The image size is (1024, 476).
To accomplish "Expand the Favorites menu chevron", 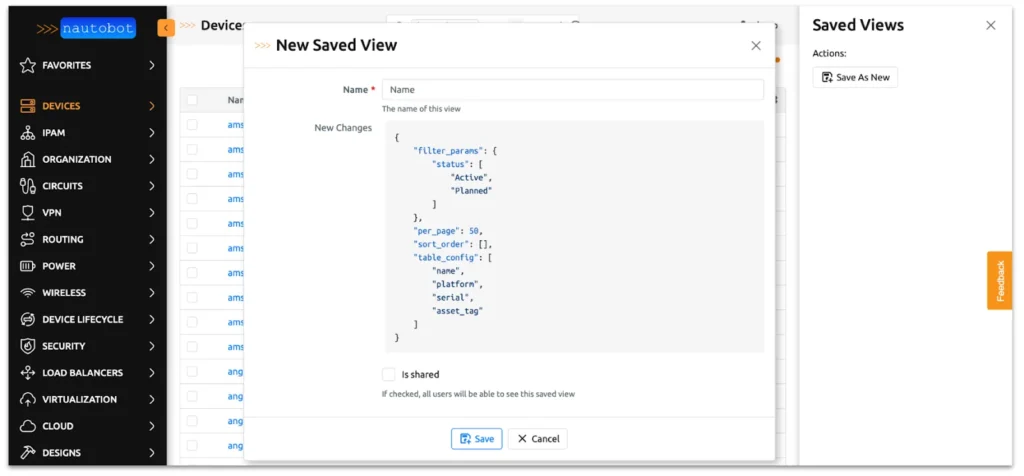I will point(152,65).
